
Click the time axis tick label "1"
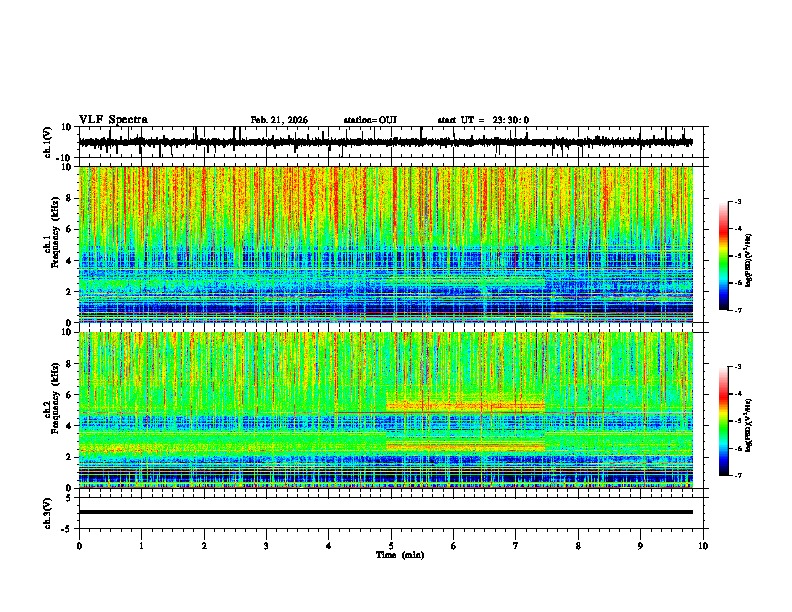141,546
